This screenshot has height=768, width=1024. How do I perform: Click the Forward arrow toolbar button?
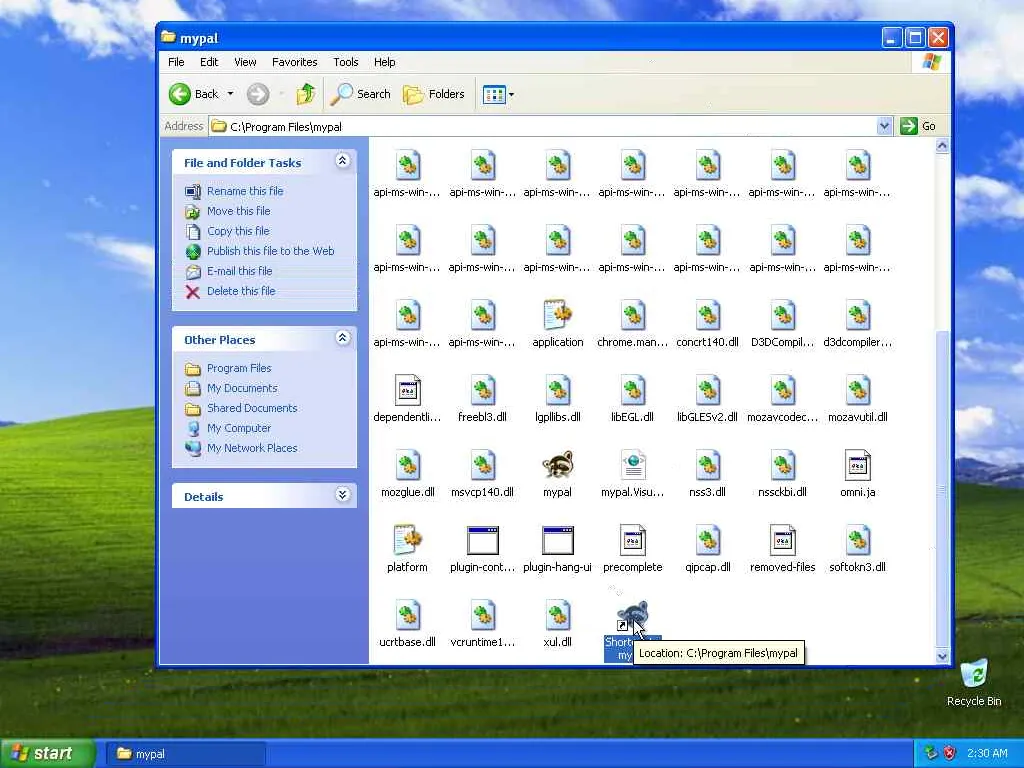click(258, 94)
